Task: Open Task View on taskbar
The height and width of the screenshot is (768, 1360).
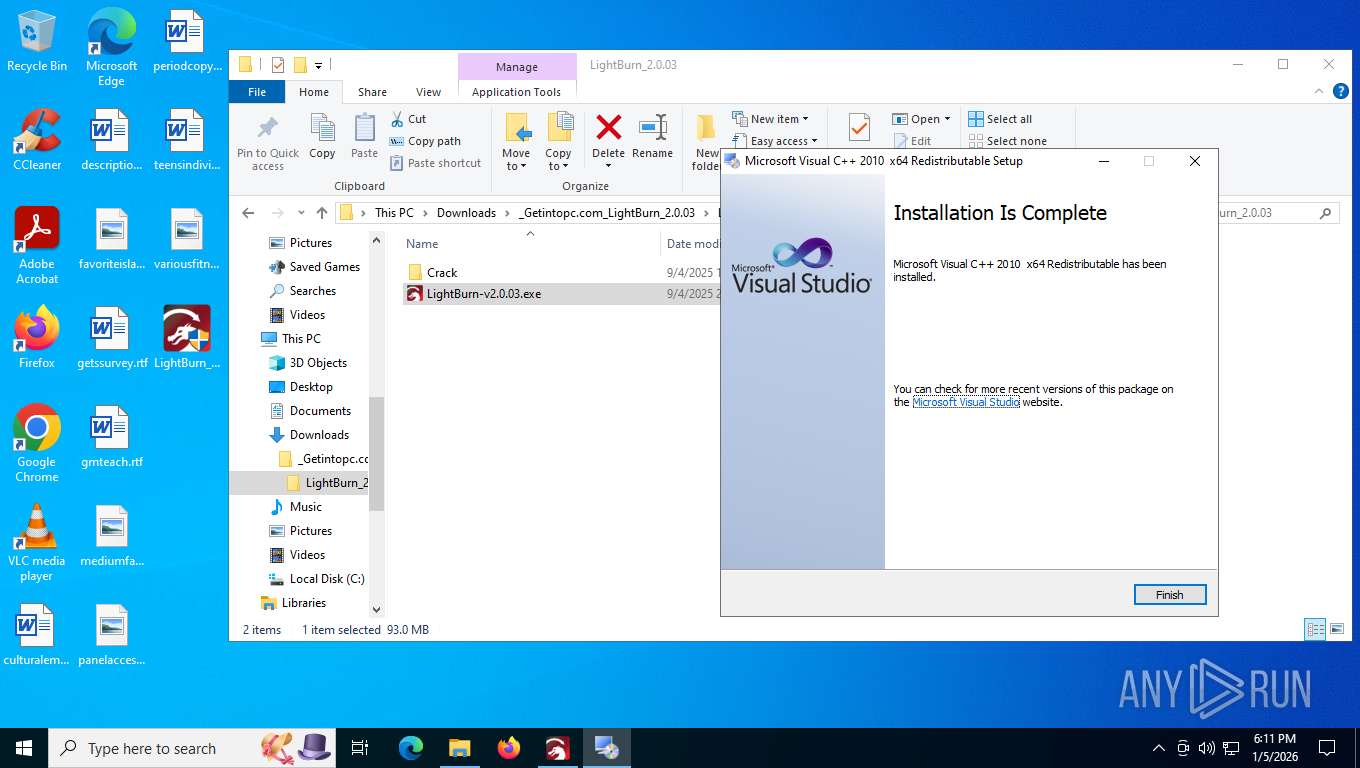Action: coord(361,748)
